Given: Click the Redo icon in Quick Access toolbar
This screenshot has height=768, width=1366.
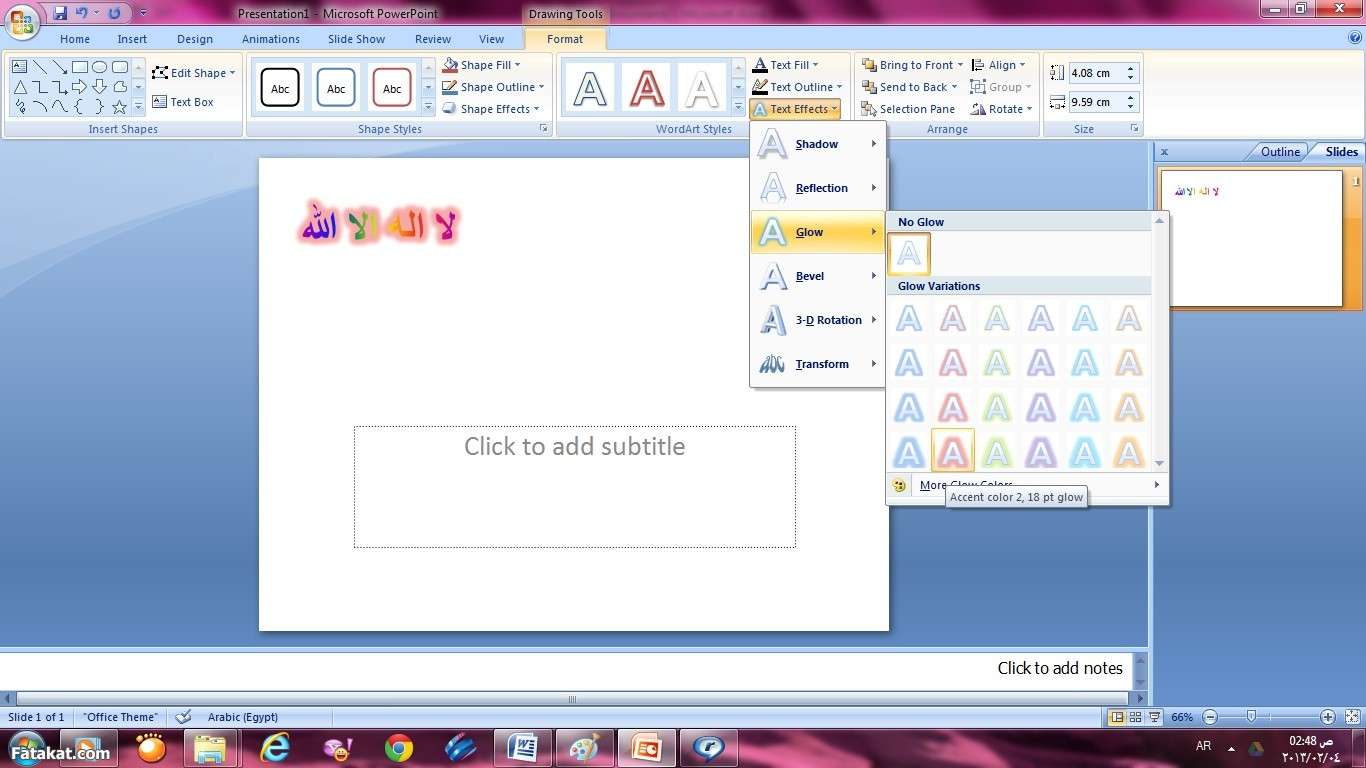Looking at the screenshot, I should pyautogui.click(x=114, y=14).
